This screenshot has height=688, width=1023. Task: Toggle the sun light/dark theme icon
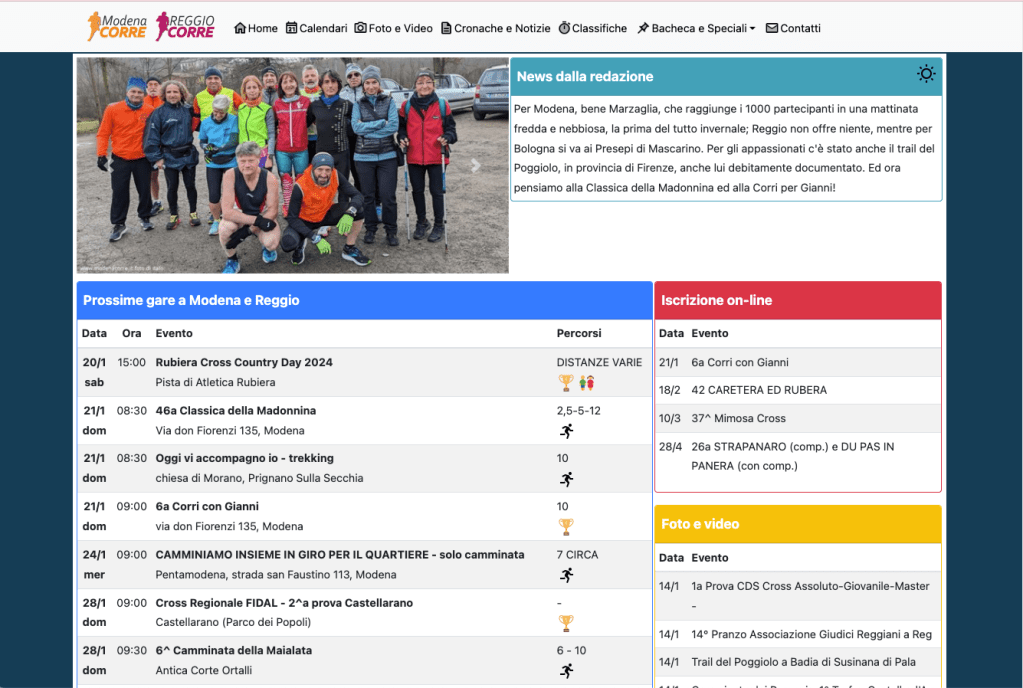[926, 74]
